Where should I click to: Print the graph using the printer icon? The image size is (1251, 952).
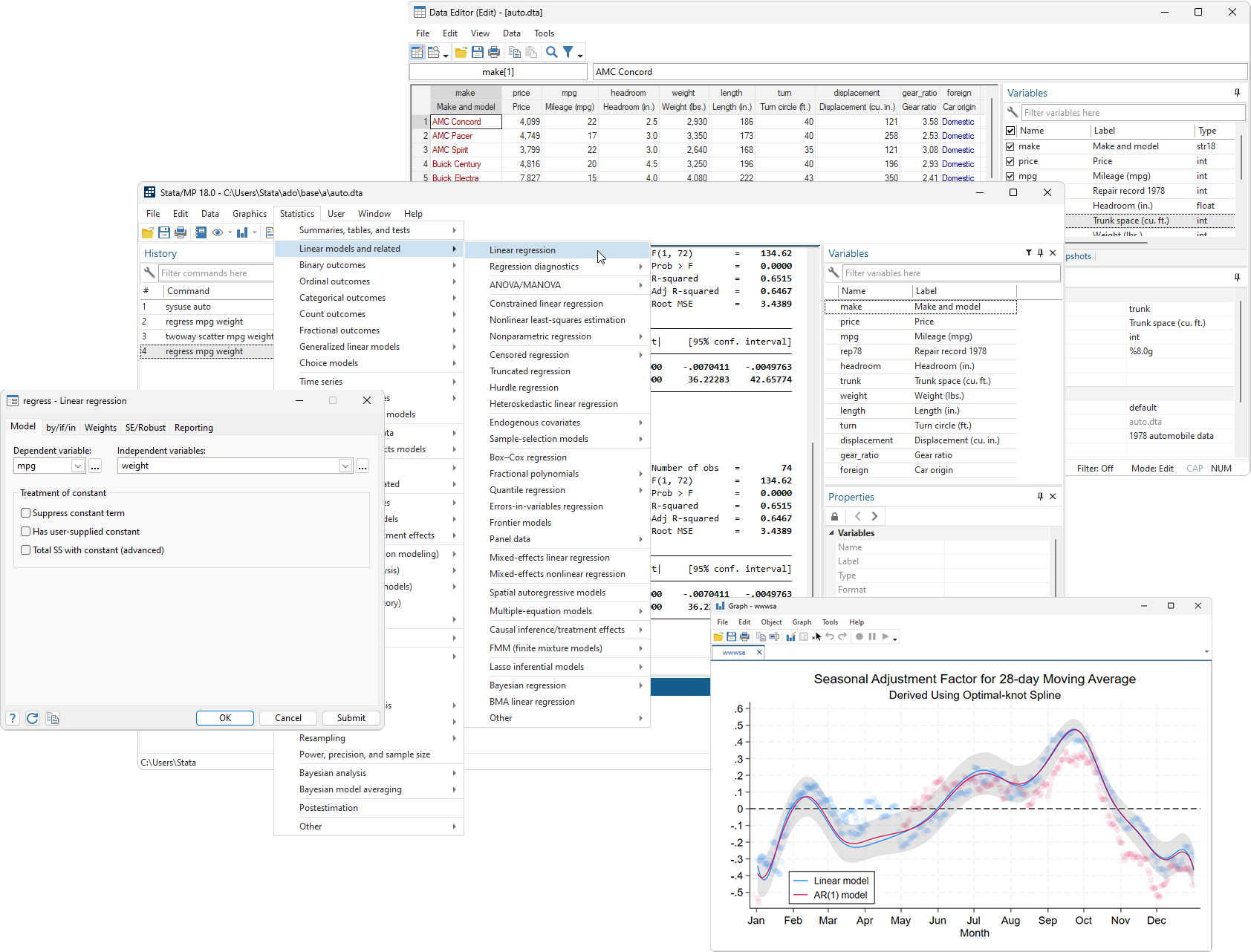(x=744, y=636)
